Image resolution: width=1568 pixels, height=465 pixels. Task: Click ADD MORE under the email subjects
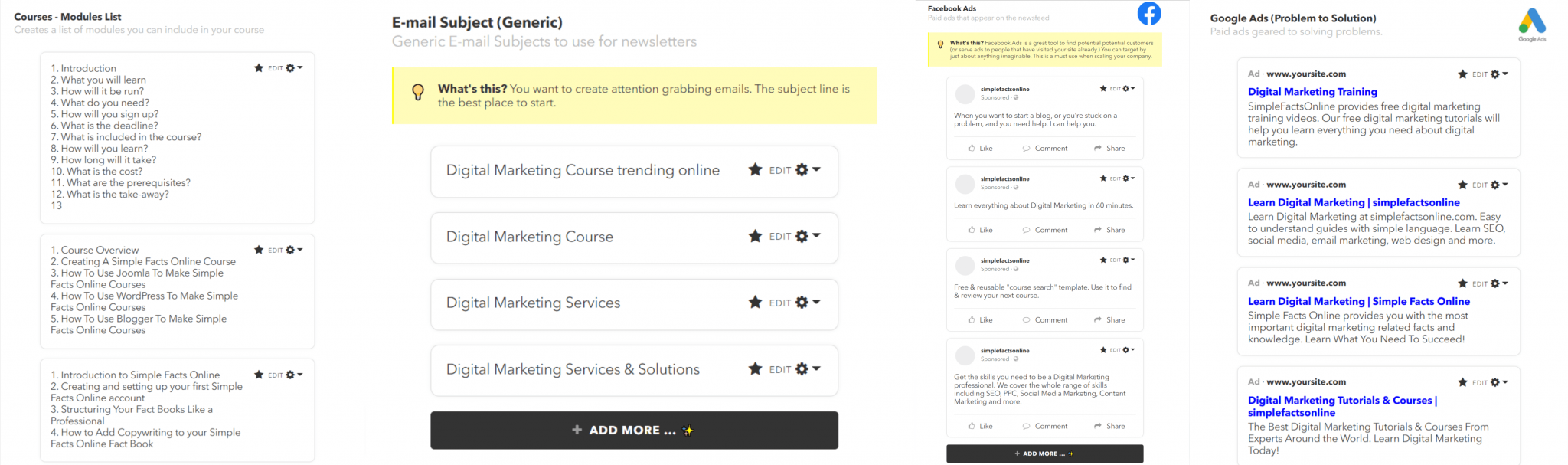pos(634,431)
